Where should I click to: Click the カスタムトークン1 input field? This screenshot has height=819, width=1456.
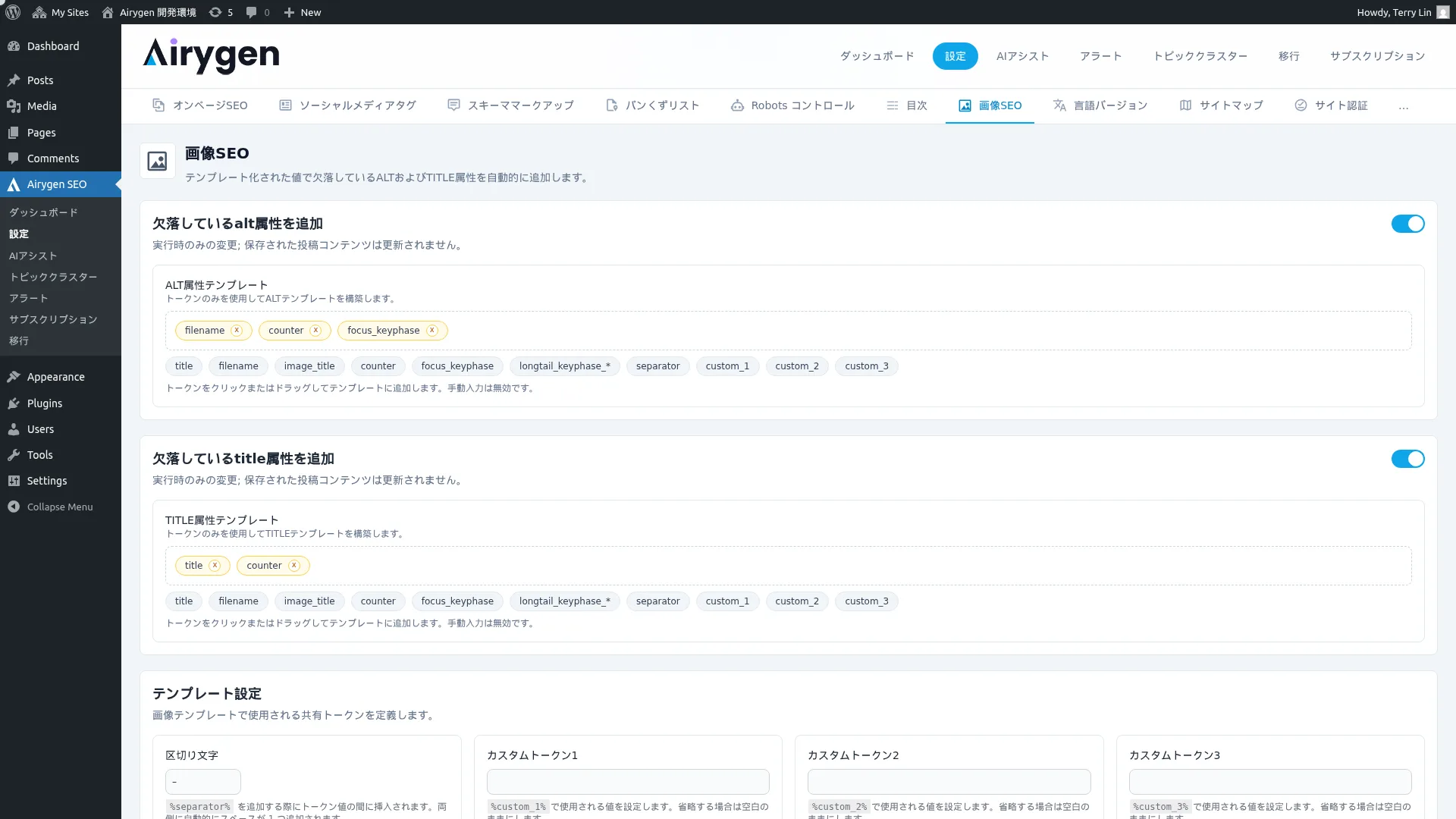(x=628, y=782)
